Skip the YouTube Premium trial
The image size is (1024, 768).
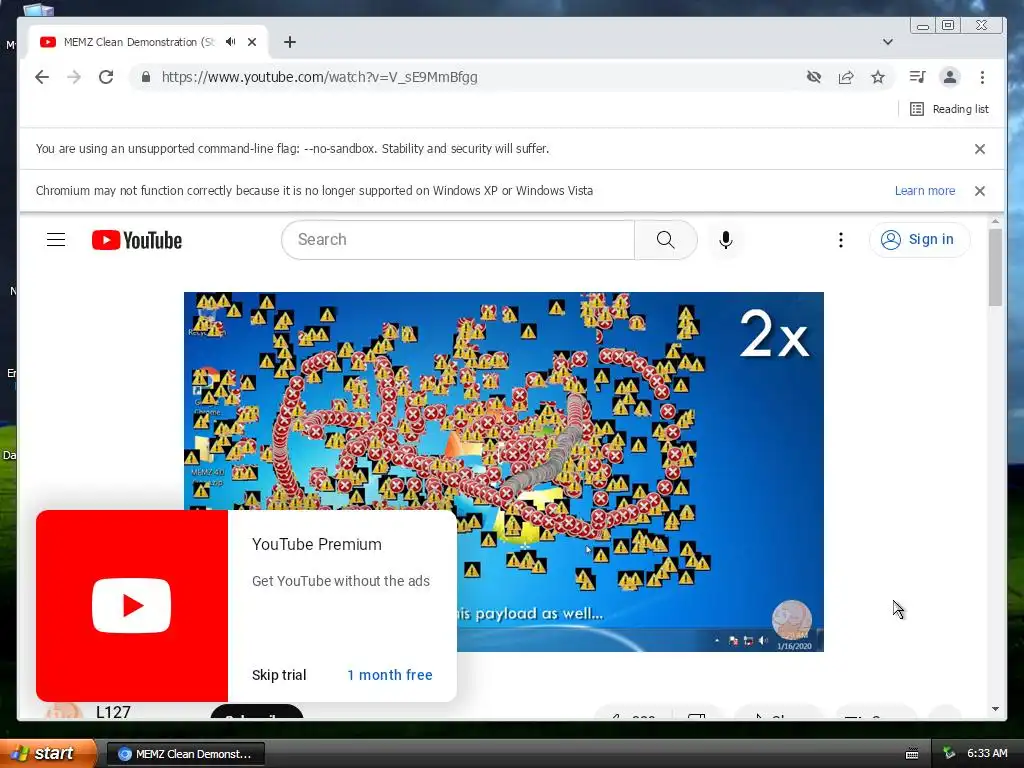point(279,675)
